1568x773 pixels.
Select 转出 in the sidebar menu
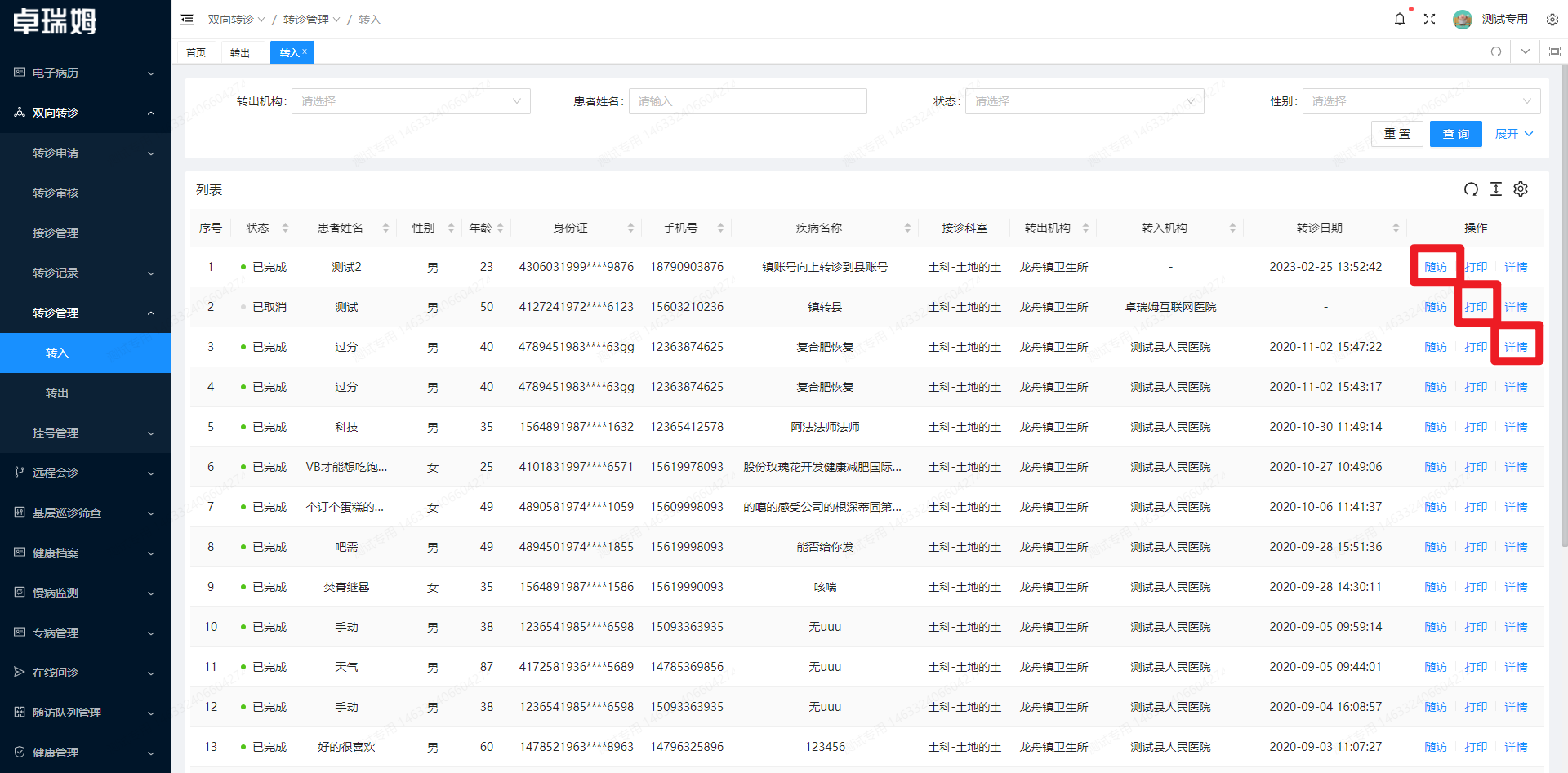click(57, 393)
